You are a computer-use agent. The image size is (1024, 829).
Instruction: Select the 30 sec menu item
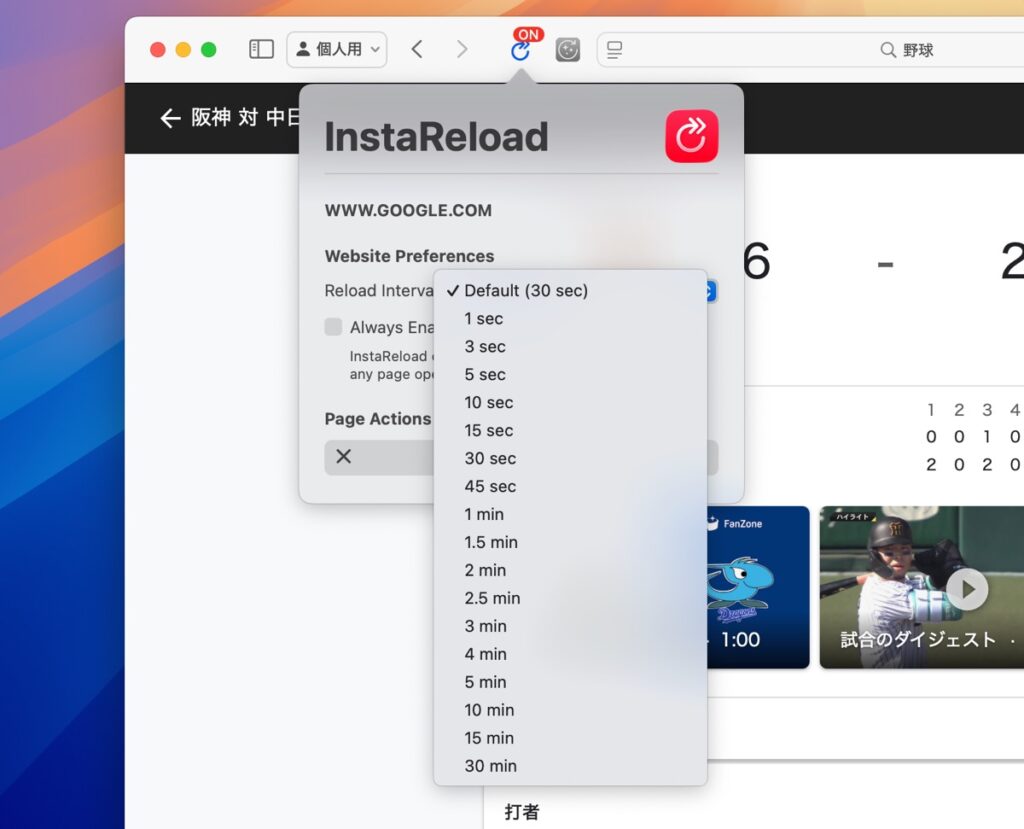click(570, 459)
